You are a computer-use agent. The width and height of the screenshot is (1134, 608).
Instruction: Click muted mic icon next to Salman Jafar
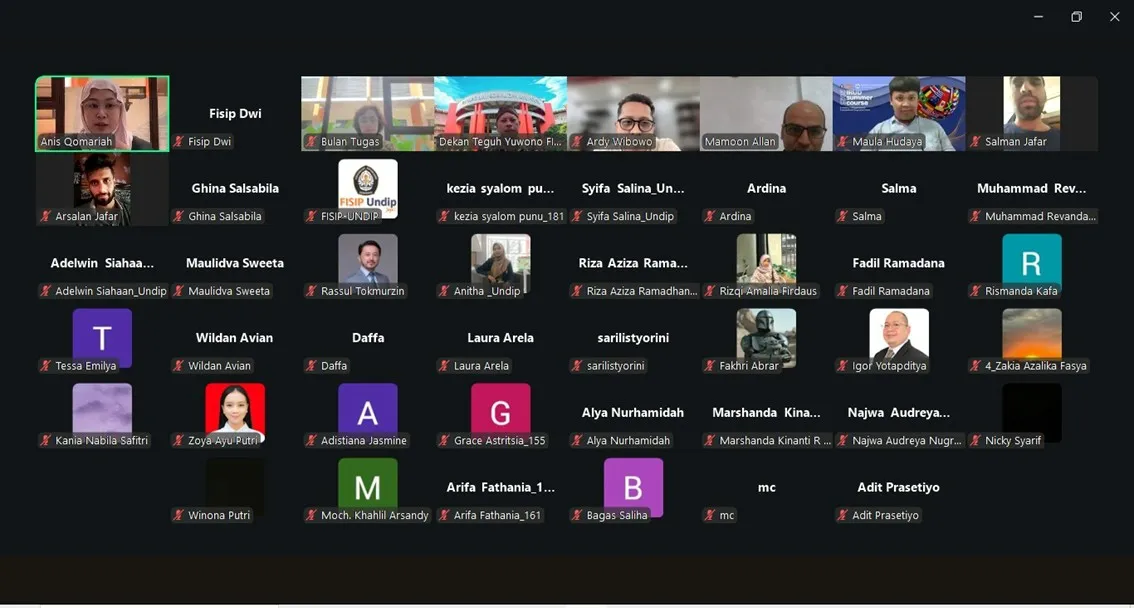[x=976, y=142]
